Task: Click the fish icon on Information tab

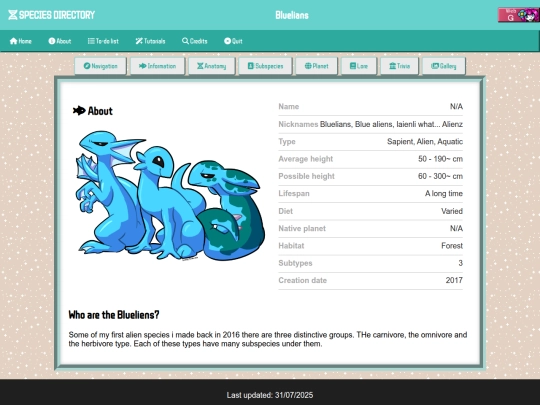Action: tap(143, 66)
